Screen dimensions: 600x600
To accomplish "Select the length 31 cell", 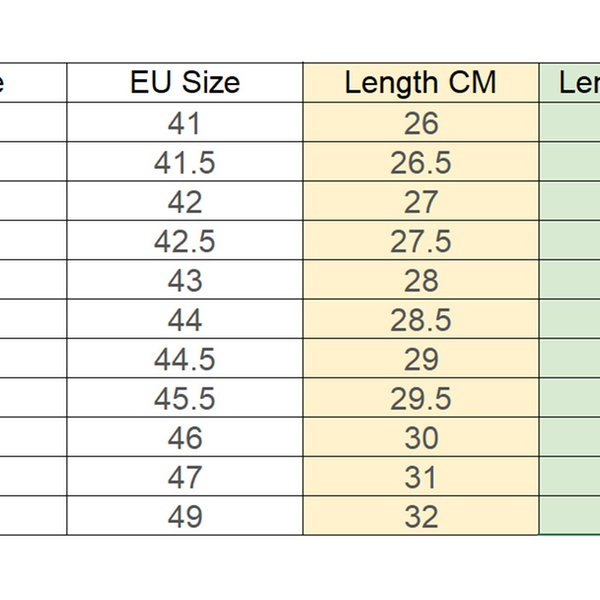I will pos(420,477).
